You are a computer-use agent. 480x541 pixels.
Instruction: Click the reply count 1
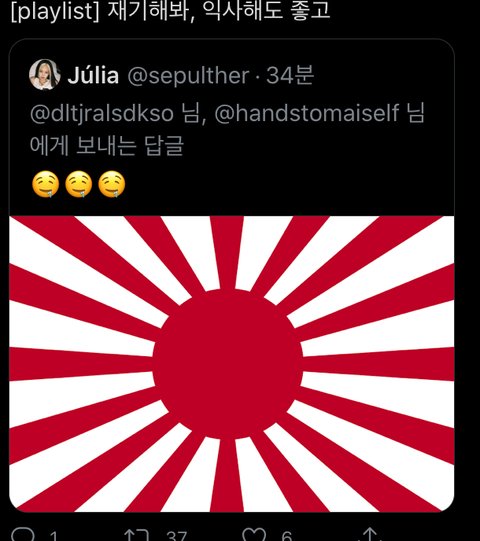pos(53,536)
